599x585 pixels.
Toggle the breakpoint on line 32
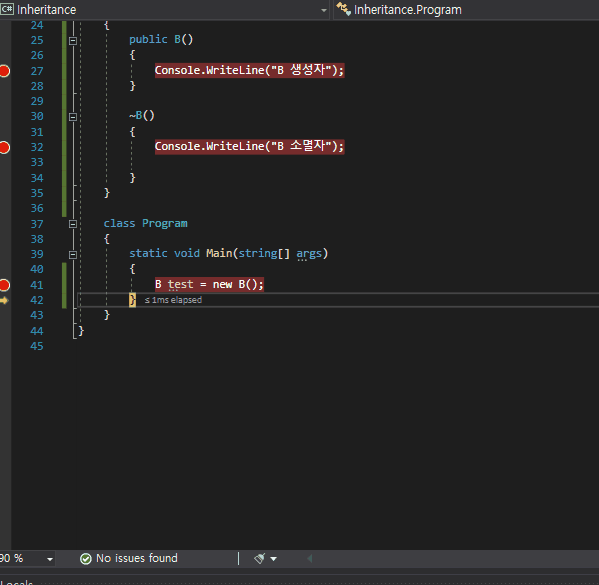[x=4, y=147]
